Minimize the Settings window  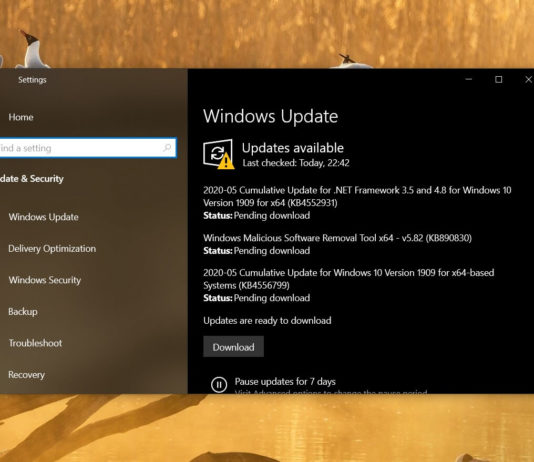tap(469, 79)
